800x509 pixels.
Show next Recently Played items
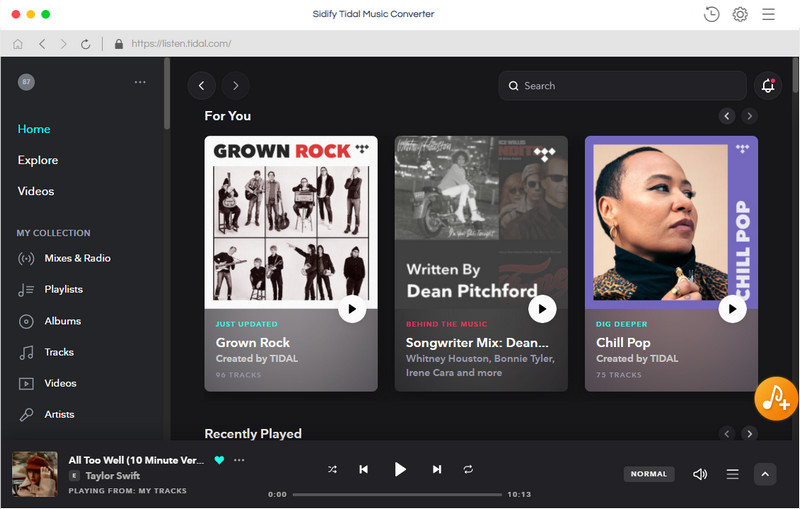(x=749, y=434)
